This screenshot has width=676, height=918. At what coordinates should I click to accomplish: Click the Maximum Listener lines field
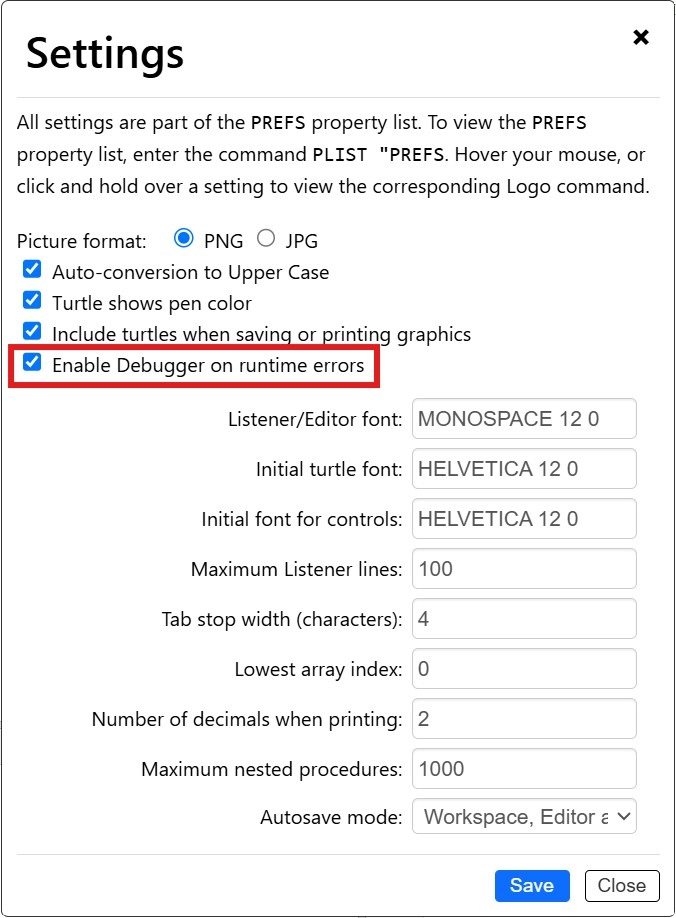coord(524,569)
